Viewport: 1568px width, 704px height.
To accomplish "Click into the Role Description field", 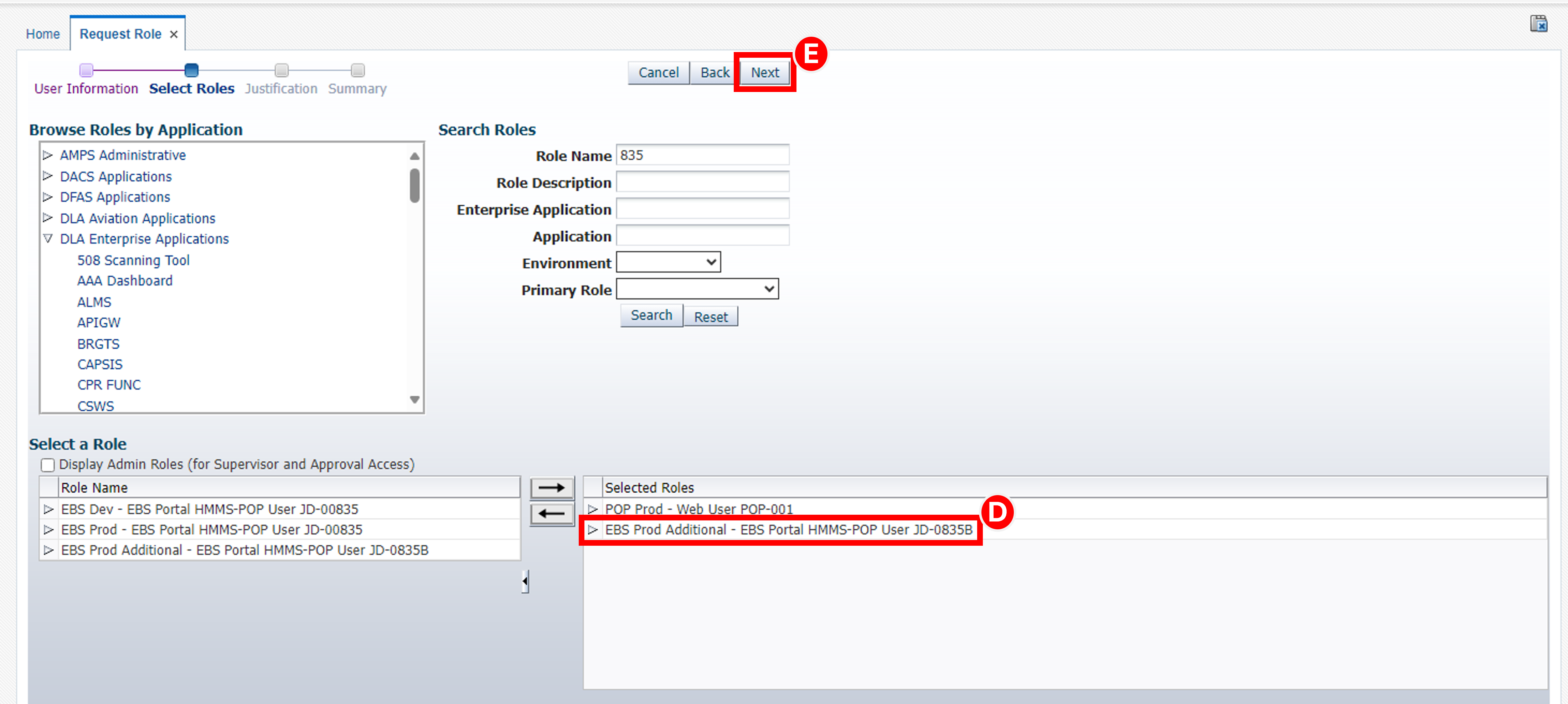I will [702, 182].
